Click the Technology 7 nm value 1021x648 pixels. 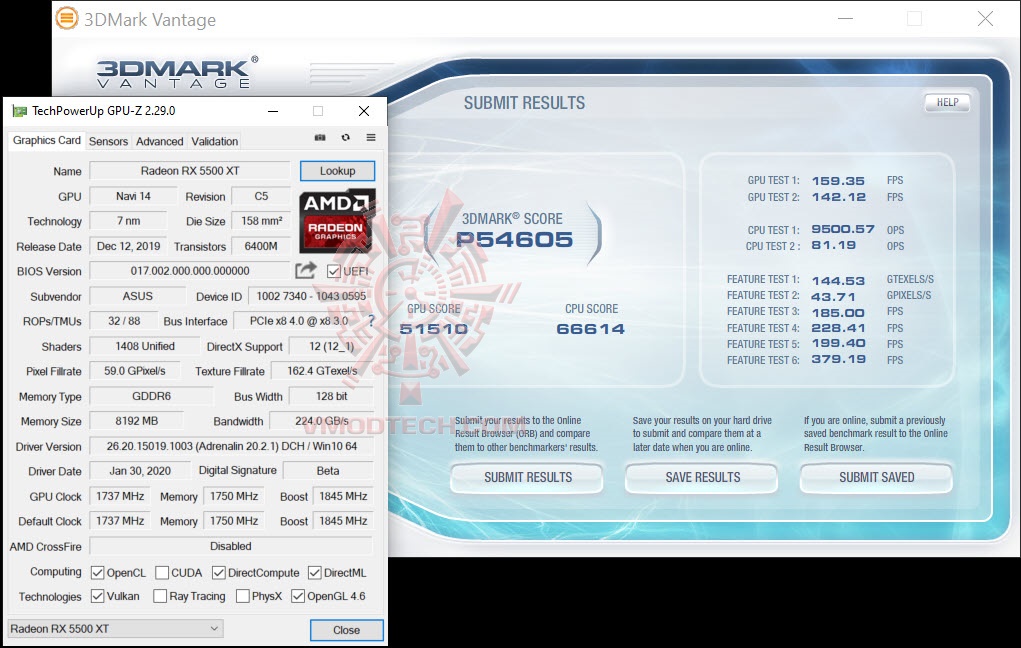click(128, 221)
